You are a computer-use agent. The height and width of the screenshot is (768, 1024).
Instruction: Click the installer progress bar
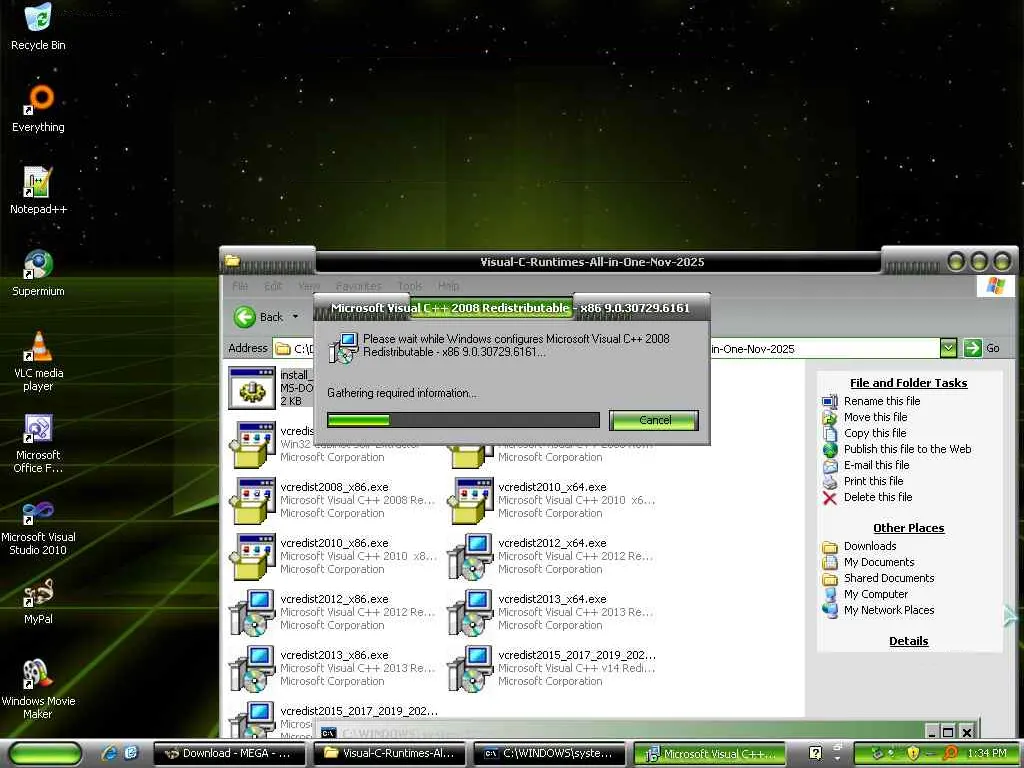click(x=463, y=420)
